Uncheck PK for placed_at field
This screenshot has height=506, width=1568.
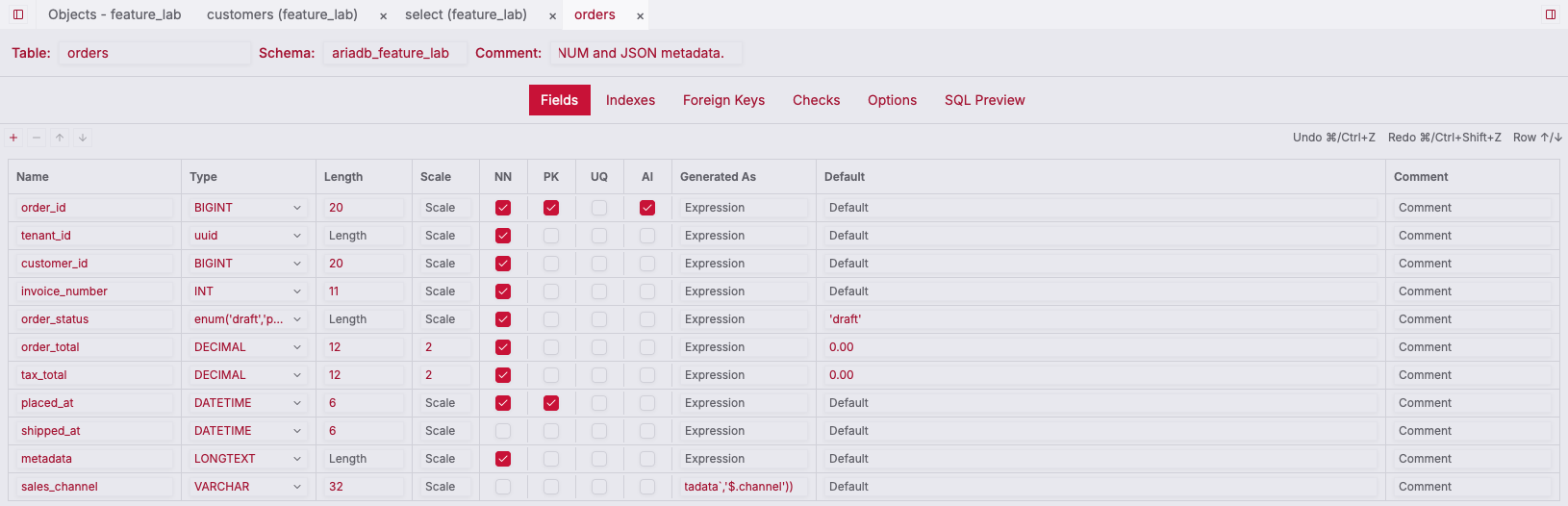[551, 403]
